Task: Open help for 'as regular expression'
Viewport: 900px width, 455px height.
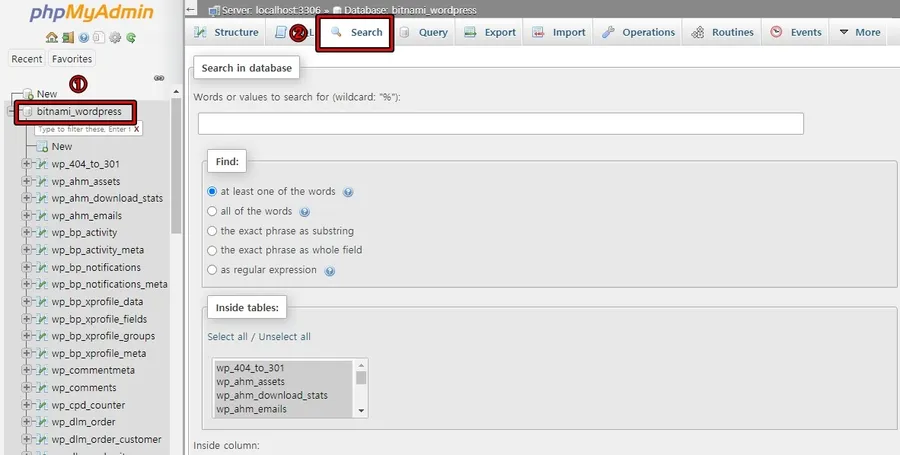Action: (329, 271)
